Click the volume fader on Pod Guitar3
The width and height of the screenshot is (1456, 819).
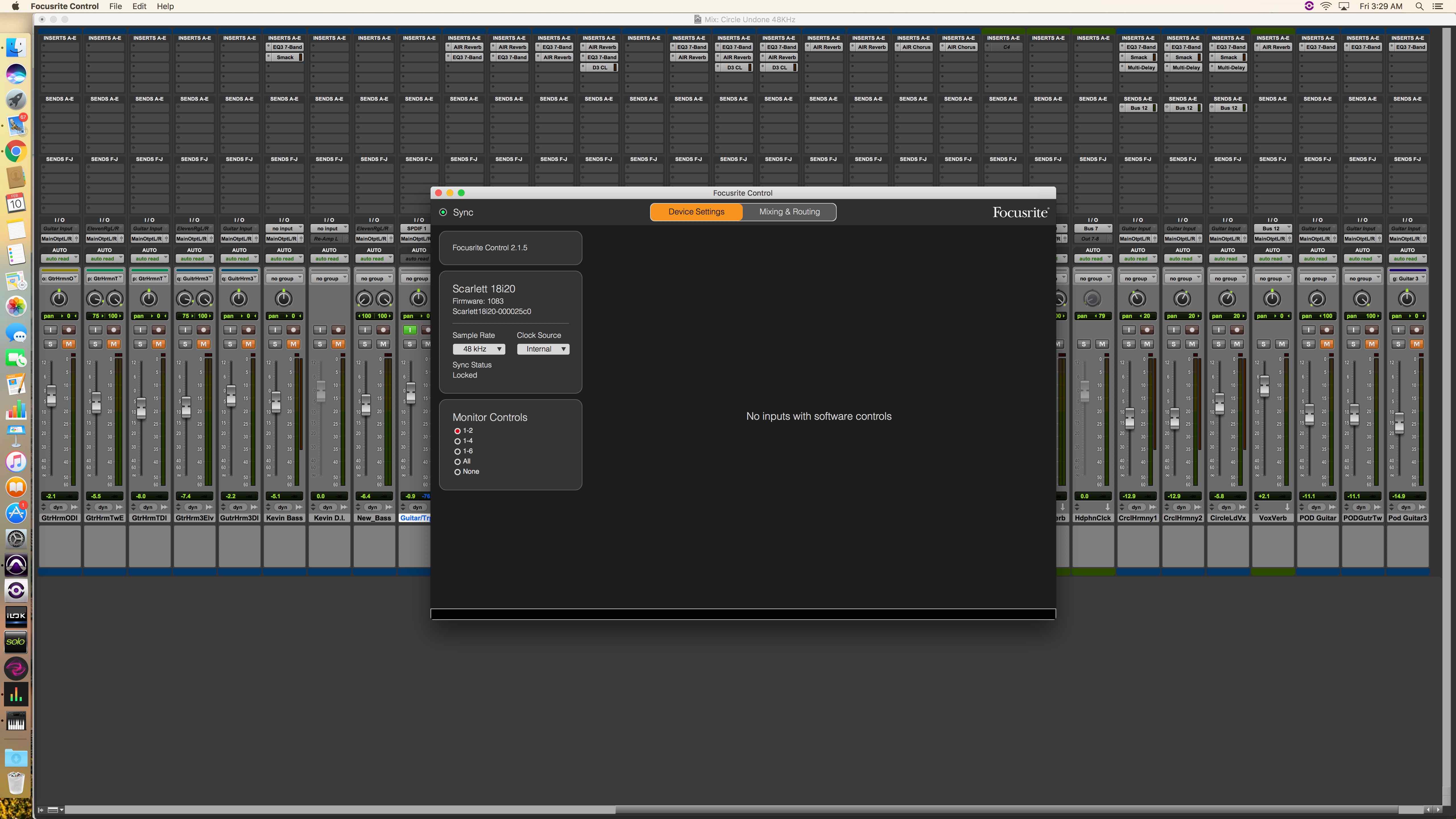point(1399,423)
